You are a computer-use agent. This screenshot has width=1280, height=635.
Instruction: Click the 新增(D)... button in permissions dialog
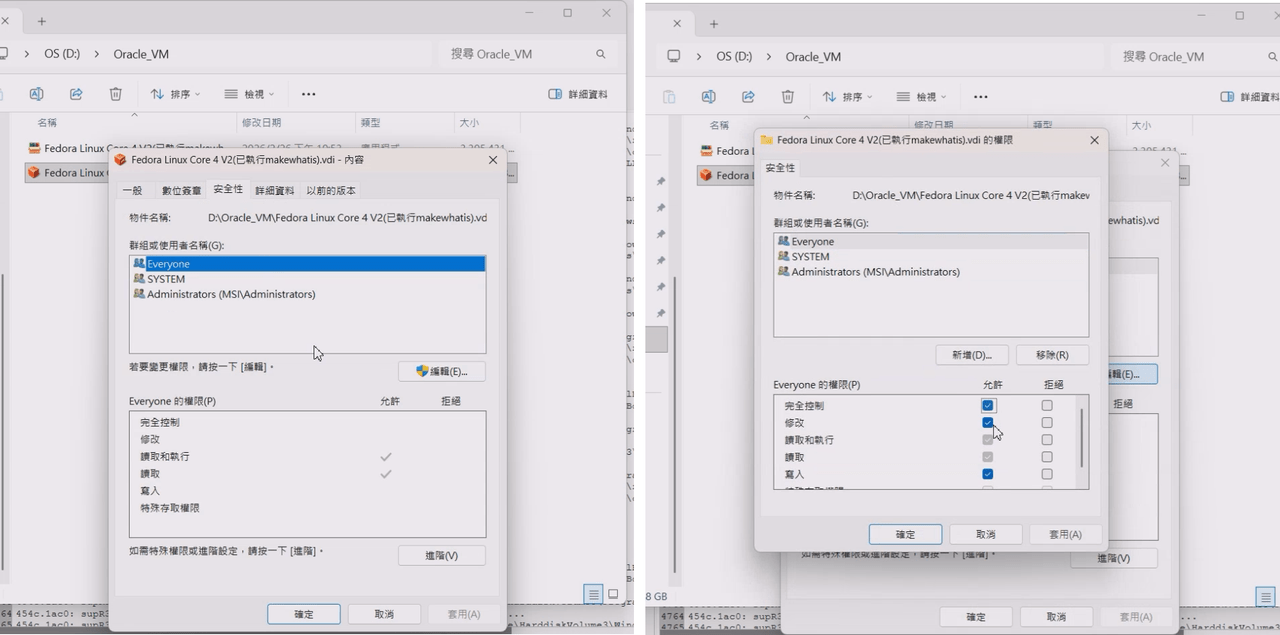tap(972, 355)
